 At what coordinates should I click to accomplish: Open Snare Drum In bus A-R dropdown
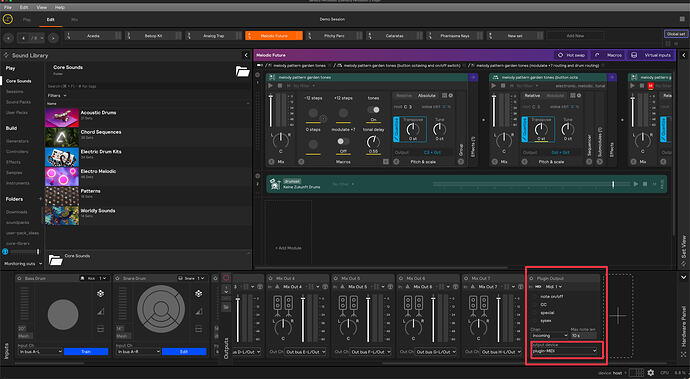tap(138, 352)
